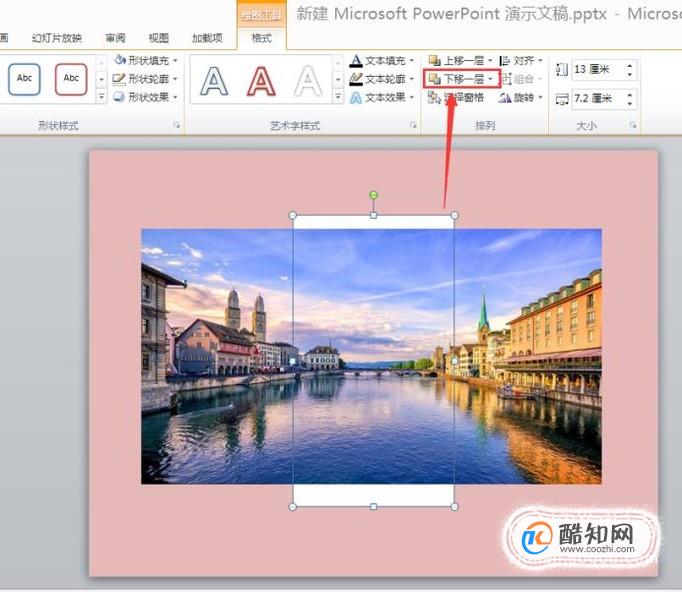Viewport: 682px width, 592px height.
Task: Open the 对齐 align menu
Action: (x=521, y=60)
